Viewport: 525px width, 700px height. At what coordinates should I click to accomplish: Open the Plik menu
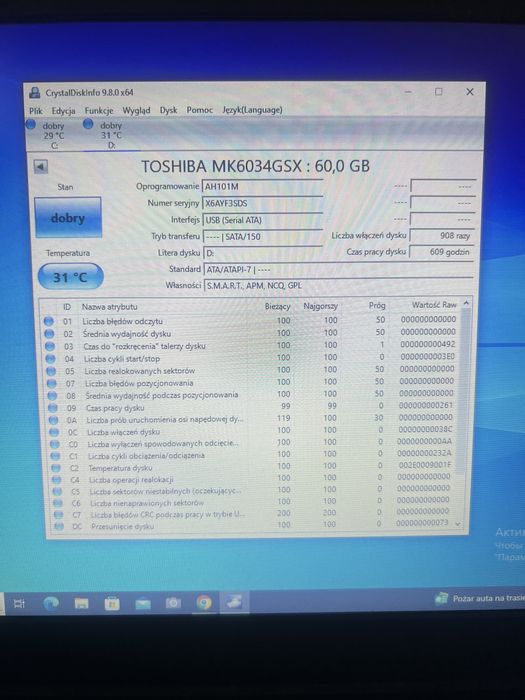(x=36, y=111)
